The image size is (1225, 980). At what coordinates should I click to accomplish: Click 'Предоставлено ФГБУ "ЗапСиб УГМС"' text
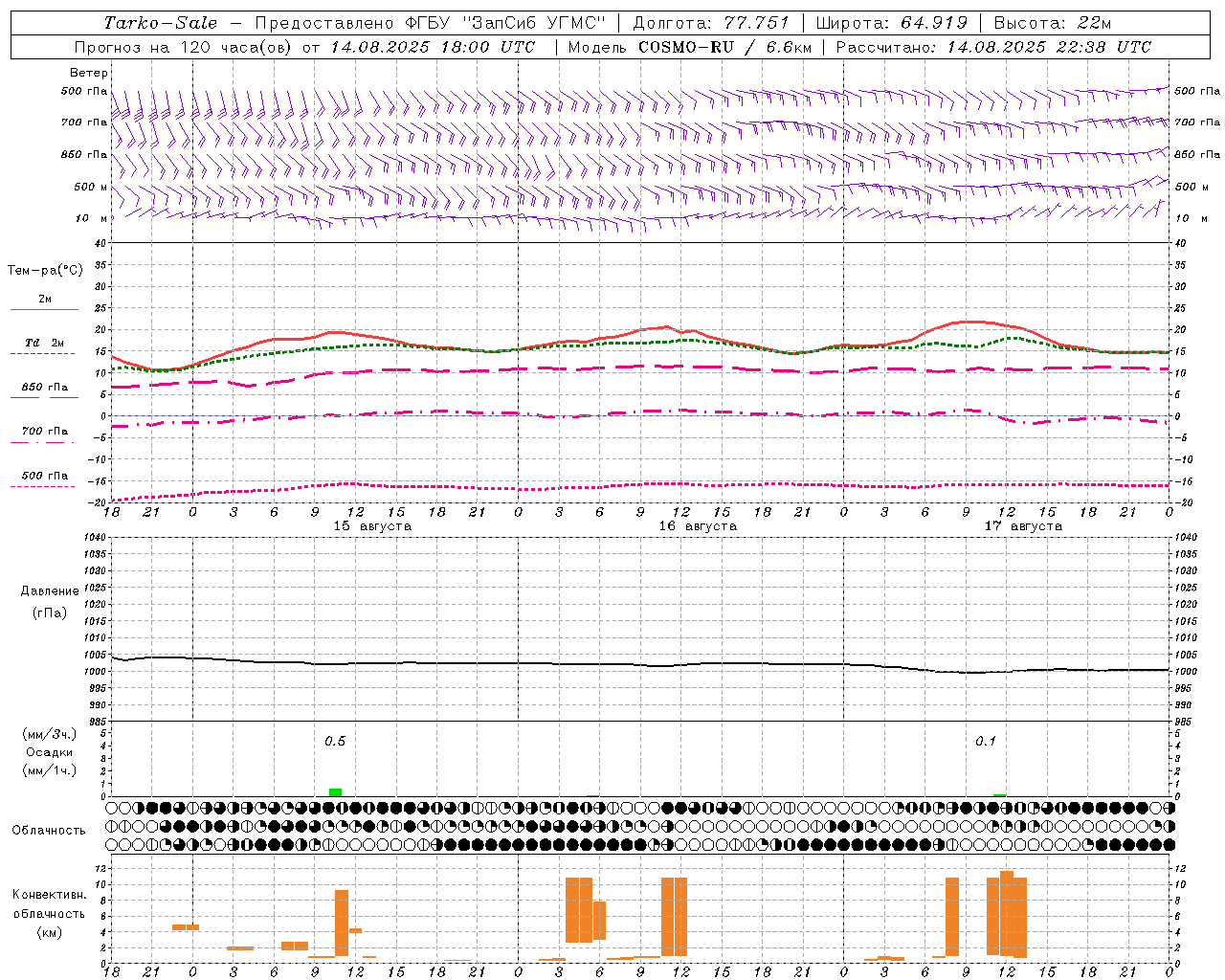[x=431, y=23]
